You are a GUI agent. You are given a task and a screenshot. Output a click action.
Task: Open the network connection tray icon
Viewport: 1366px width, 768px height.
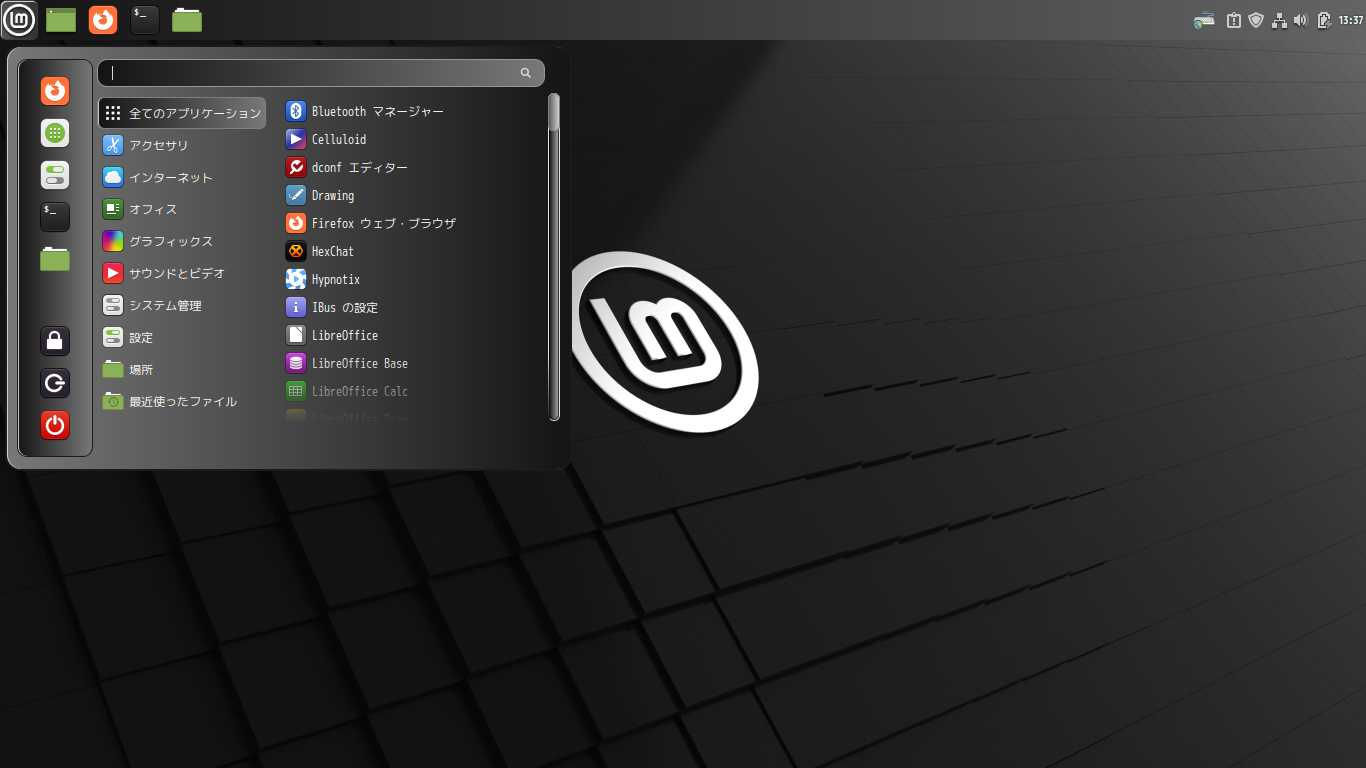point(1279,20)
